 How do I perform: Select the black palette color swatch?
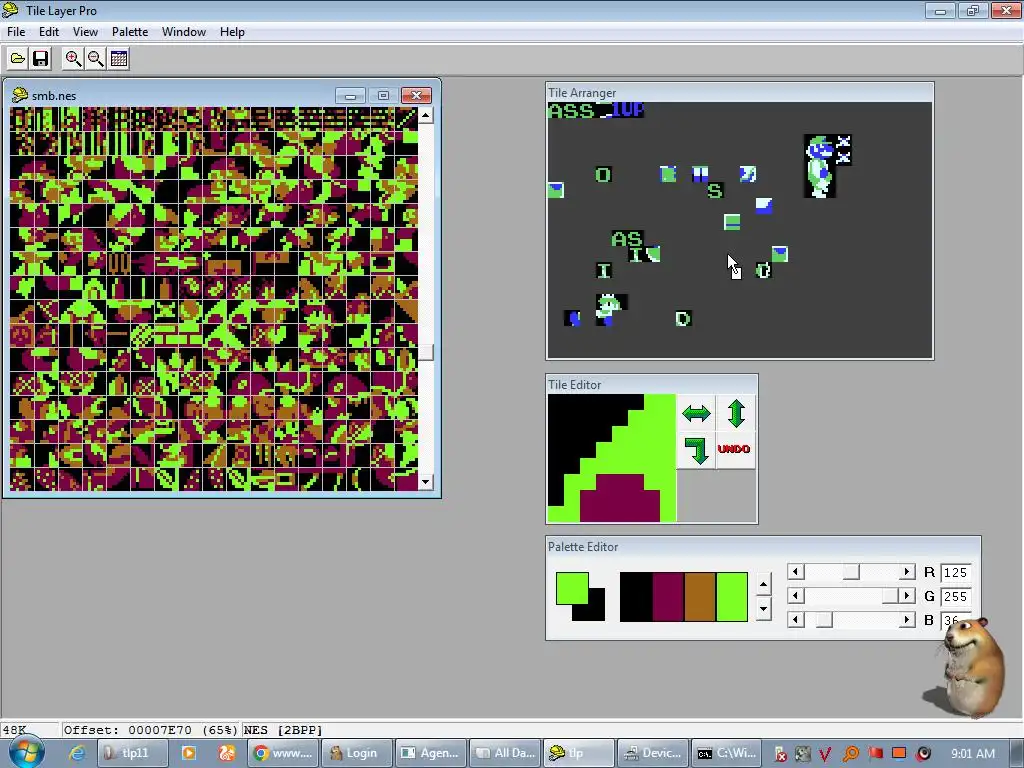(635, 597)
